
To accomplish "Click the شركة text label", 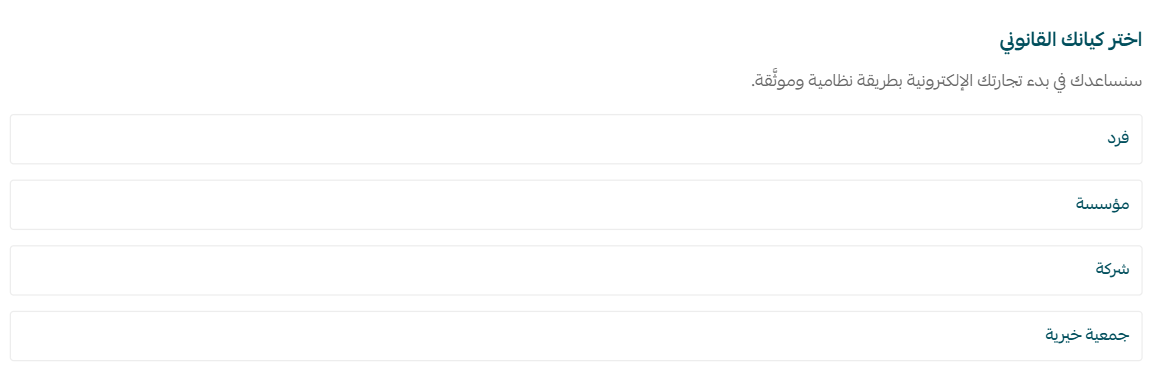I will point(1113,269).
